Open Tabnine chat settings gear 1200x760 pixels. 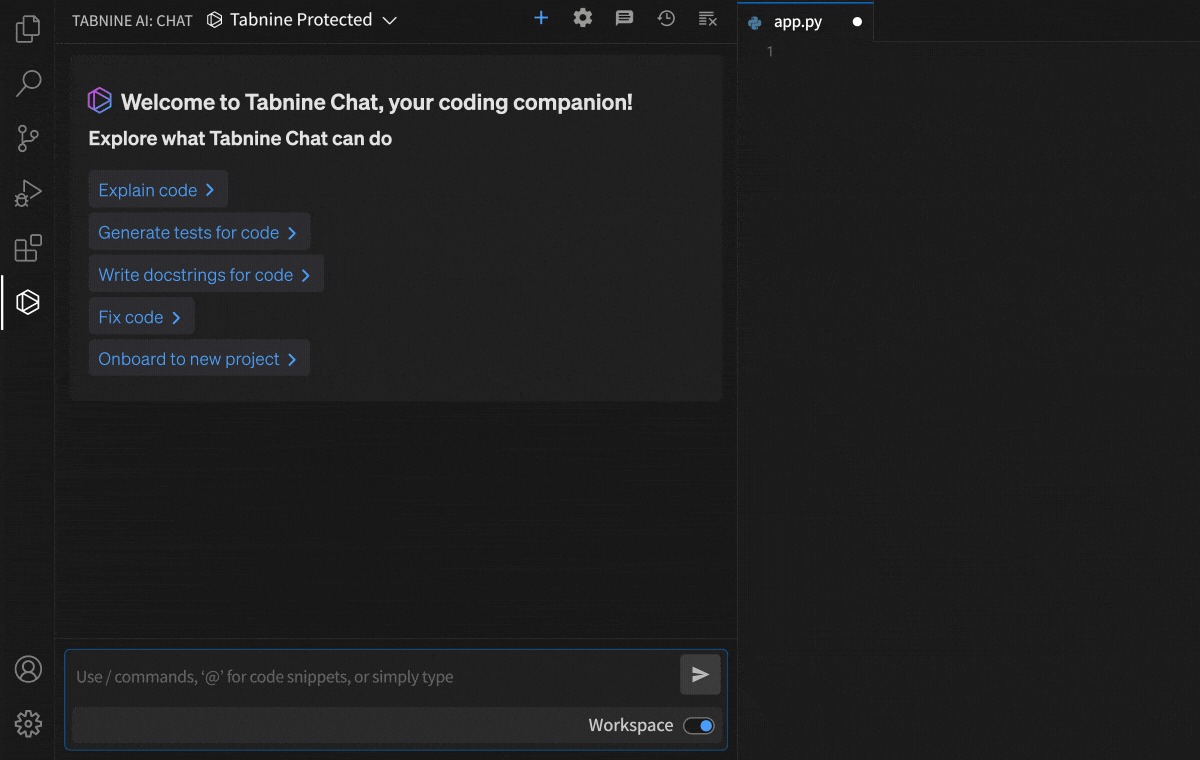click(583, 18)
